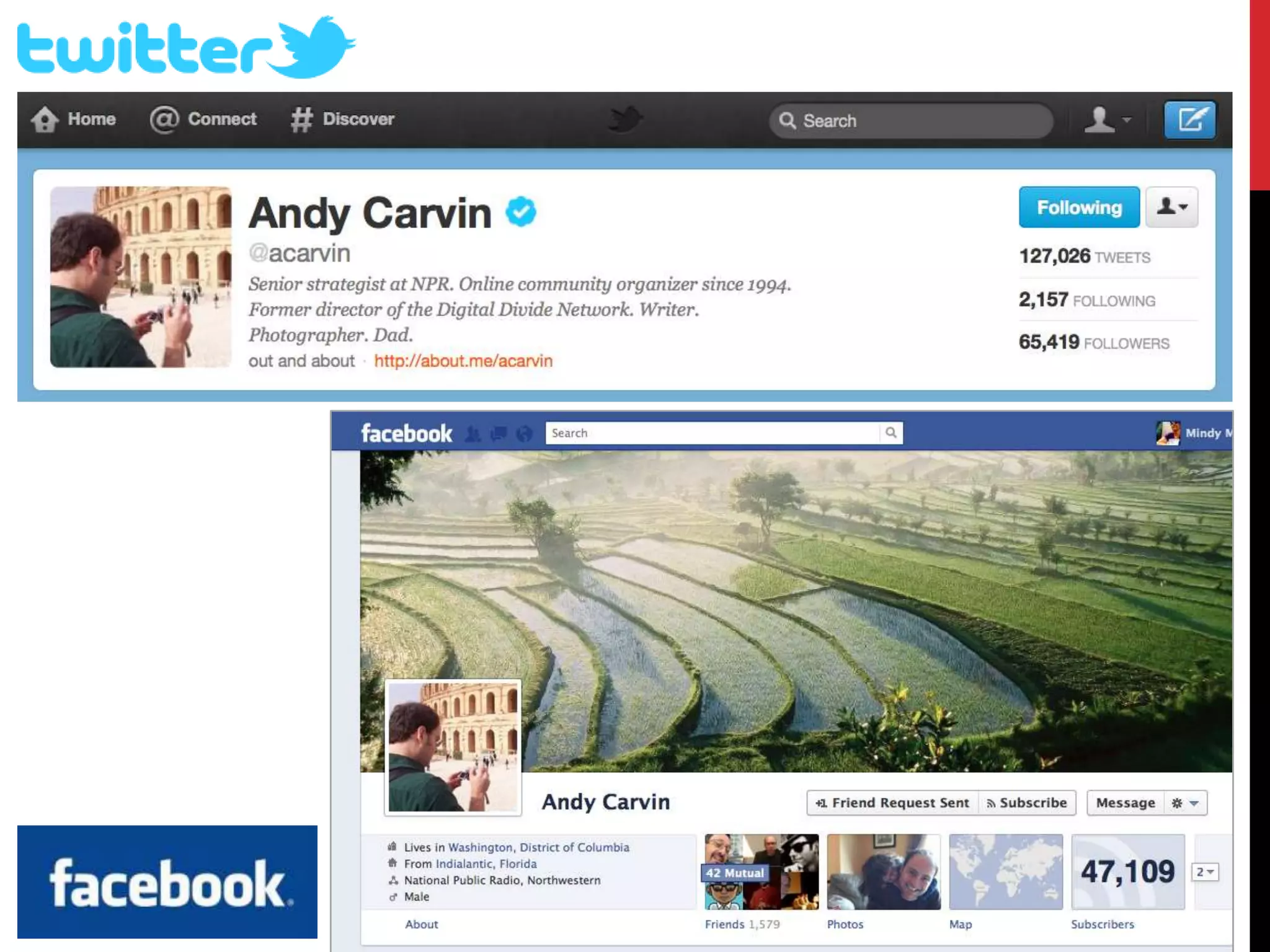1270x952 pixels.
Task: Expand user actions dropdown beside Following
Action: click(x=1171, y=207)
